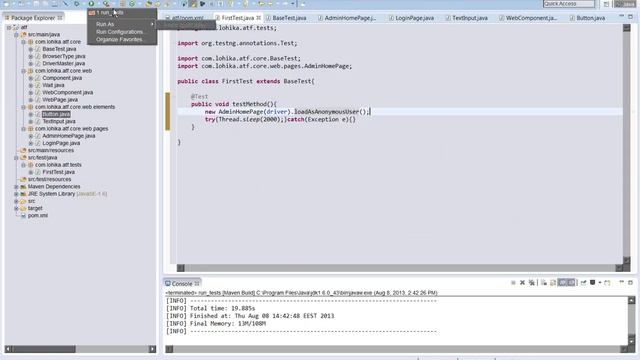Click editor vertical scrollbar down arrow

point(627,260)
